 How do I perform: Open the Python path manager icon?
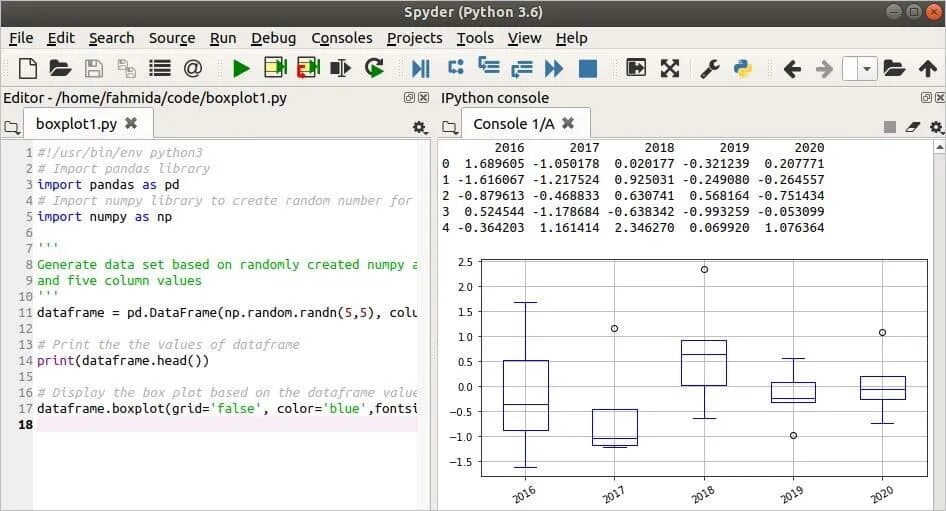[x=743, y=68]
